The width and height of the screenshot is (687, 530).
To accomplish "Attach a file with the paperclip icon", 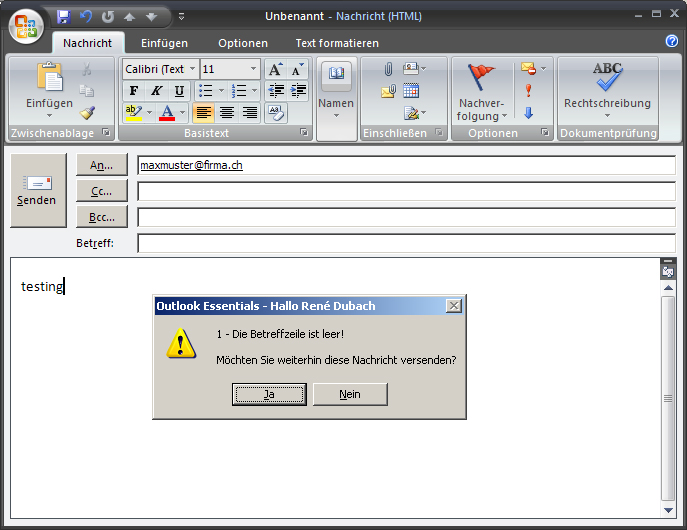I will tap(388, 69).
